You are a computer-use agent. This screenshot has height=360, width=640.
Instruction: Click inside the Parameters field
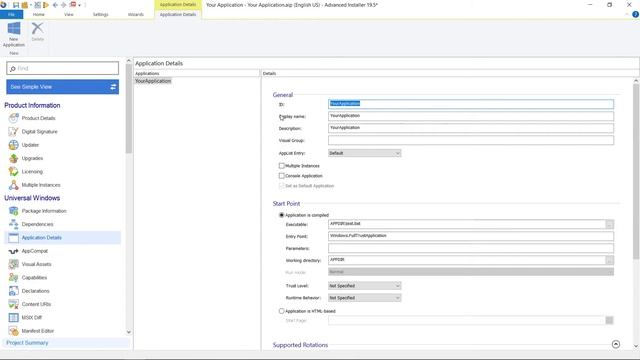[x=471, y=248]
